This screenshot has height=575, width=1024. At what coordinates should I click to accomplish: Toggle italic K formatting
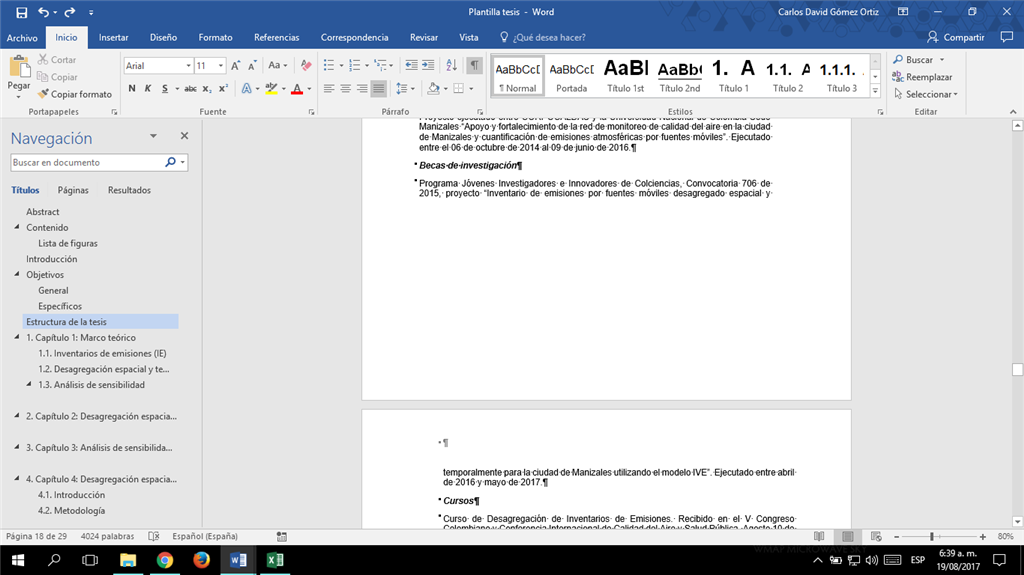[x=148, y=88]
